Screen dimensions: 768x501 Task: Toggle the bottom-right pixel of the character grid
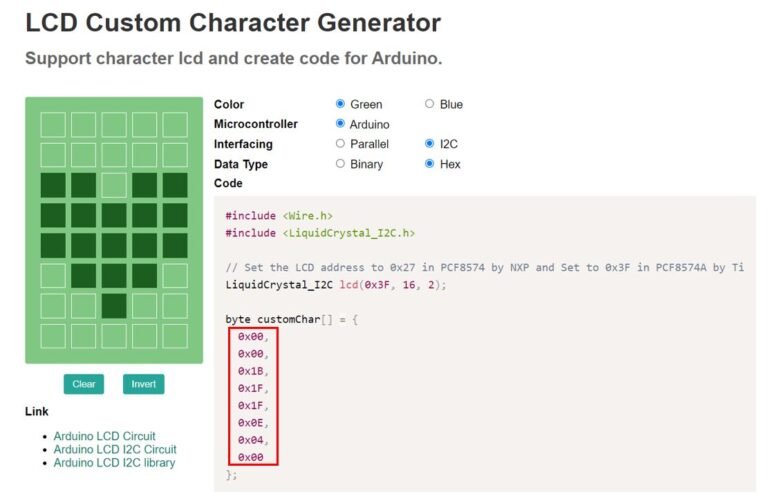pos(175,336)
